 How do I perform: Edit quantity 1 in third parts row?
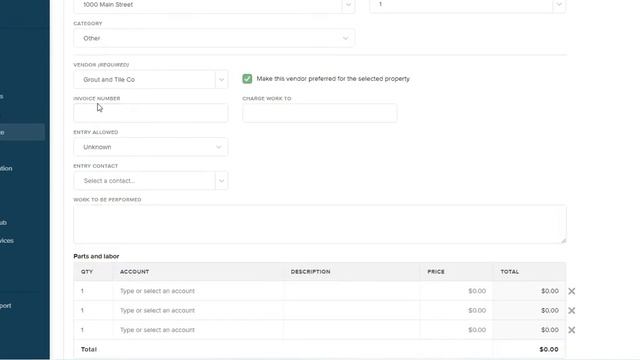pyautogui.click(x=93, y=330)
